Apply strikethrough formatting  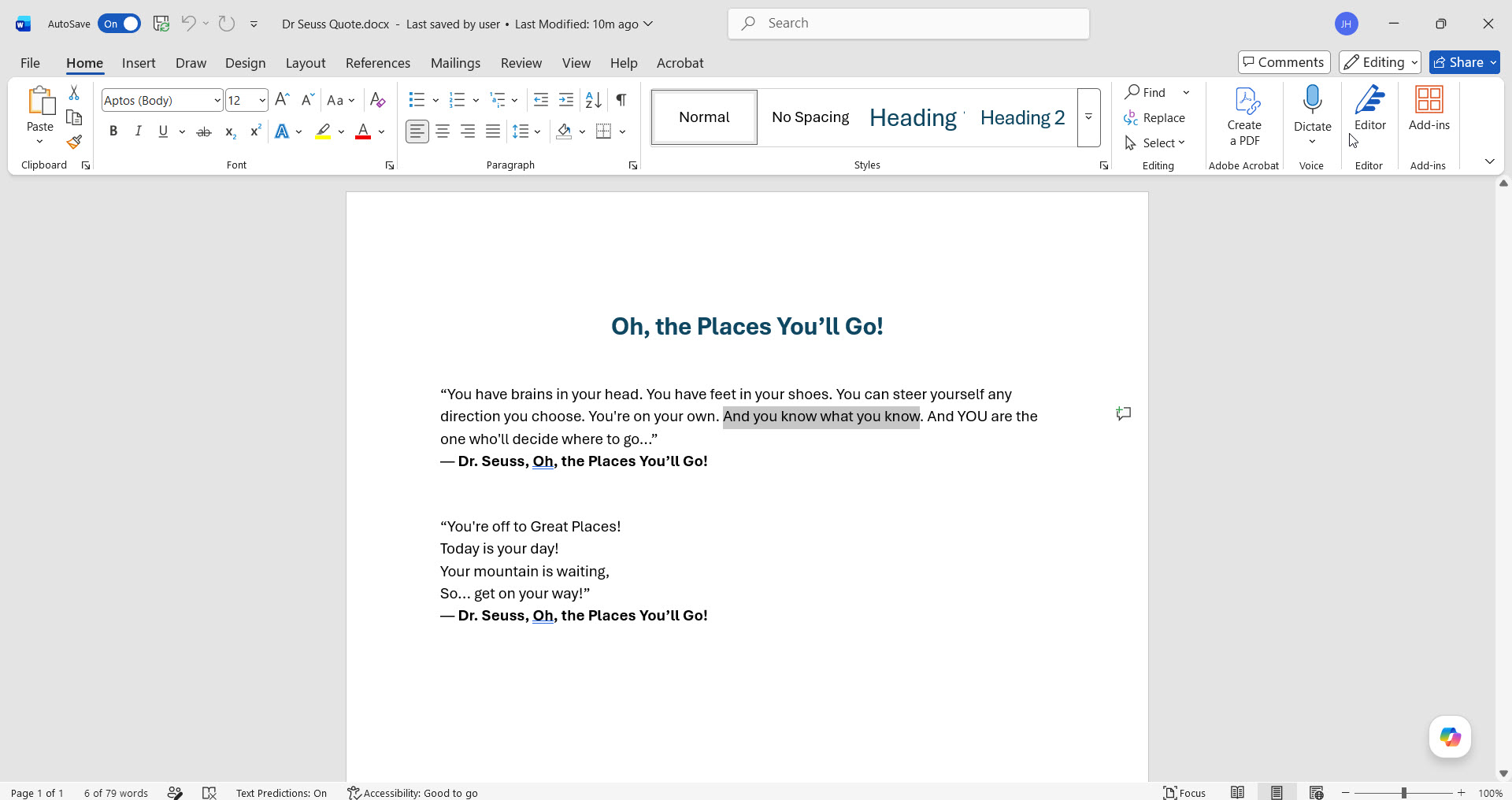point(204,131)
